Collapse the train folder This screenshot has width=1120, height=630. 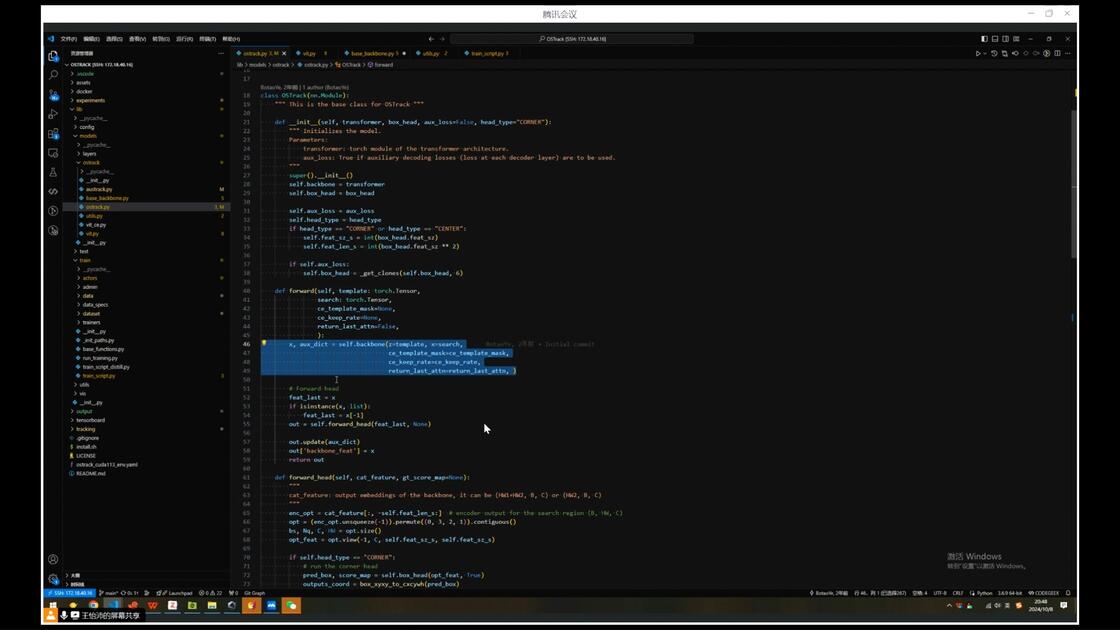146,260
